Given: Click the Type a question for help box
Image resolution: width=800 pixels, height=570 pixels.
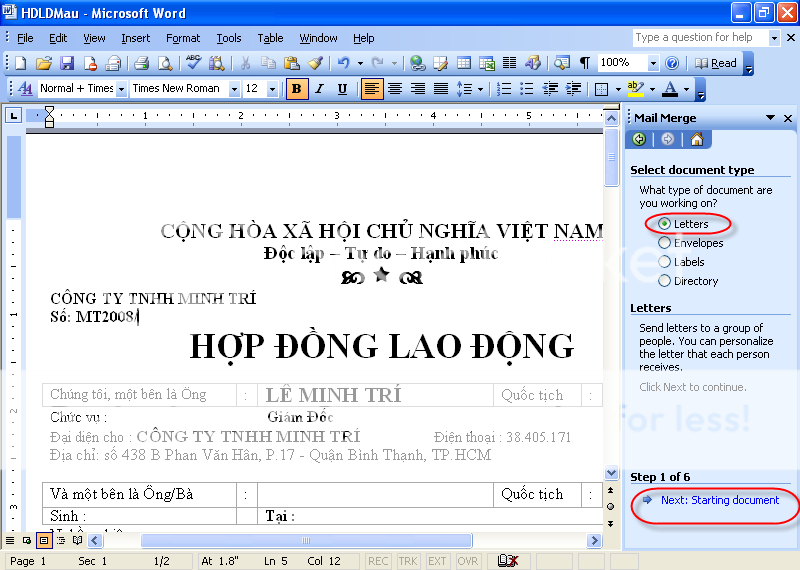Looking at the screenshot, I should click(700, 38).
